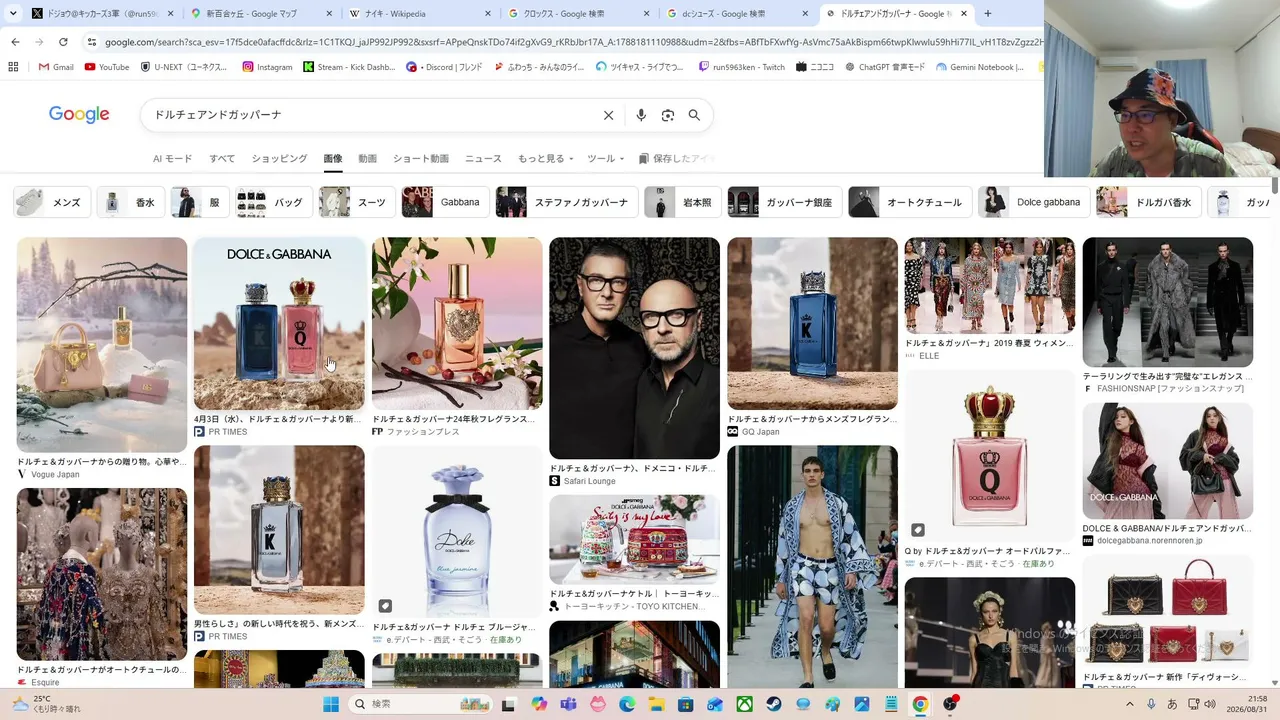Open the ニコニコ bookmark

815,67
